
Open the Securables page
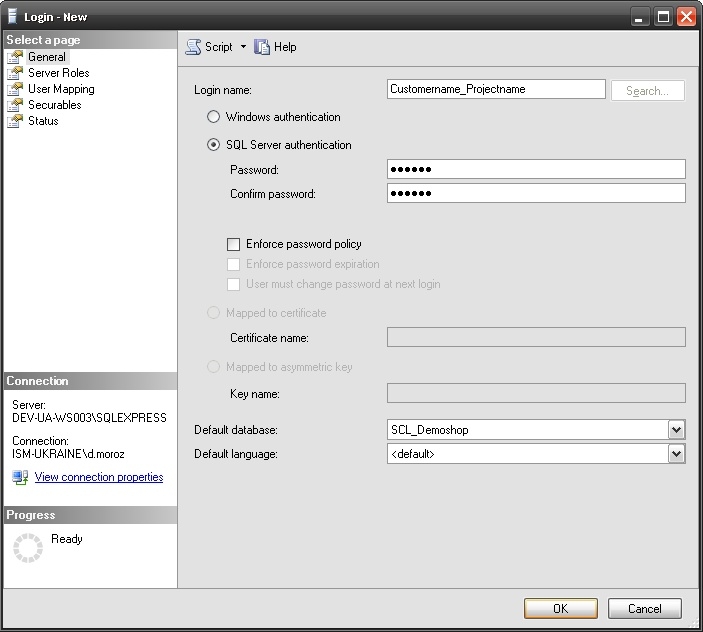55,105
